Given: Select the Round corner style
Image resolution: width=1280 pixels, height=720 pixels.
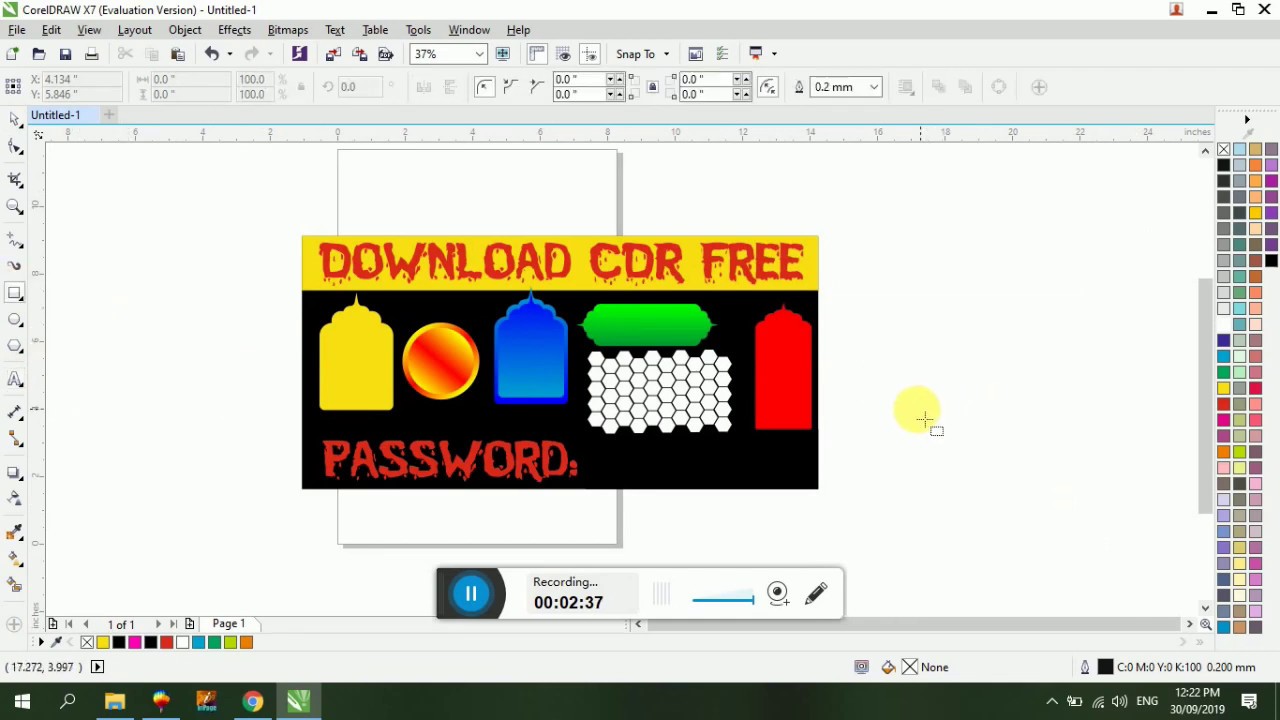Looking at the screenshot, I should point(485,87).
